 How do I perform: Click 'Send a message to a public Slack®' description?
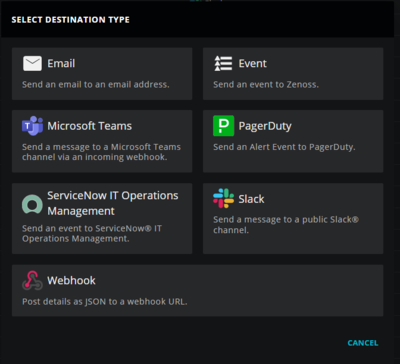pyautogui.click(x=286, y=225)
